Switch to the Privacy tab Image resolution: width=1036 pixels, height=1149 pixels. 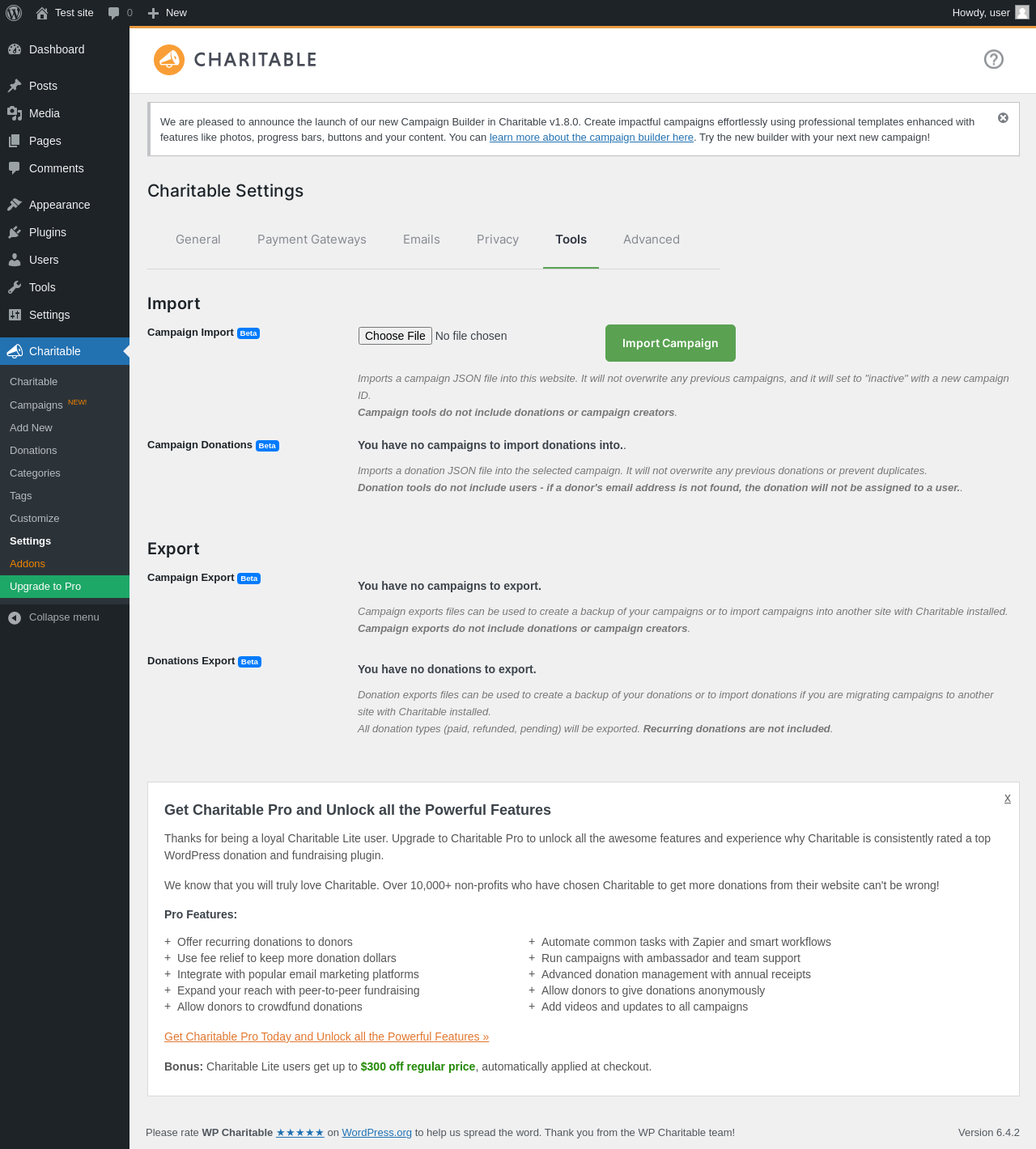pos(498,240)
